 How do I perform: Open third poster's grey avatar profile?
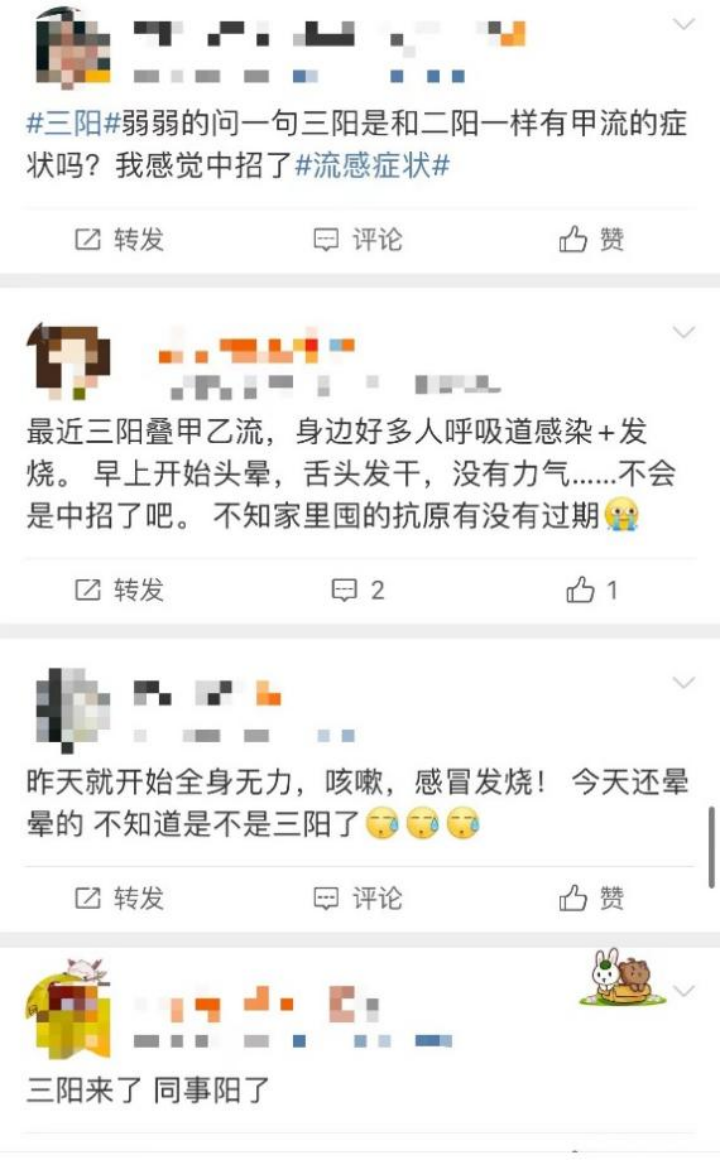[x=73, y=710]
